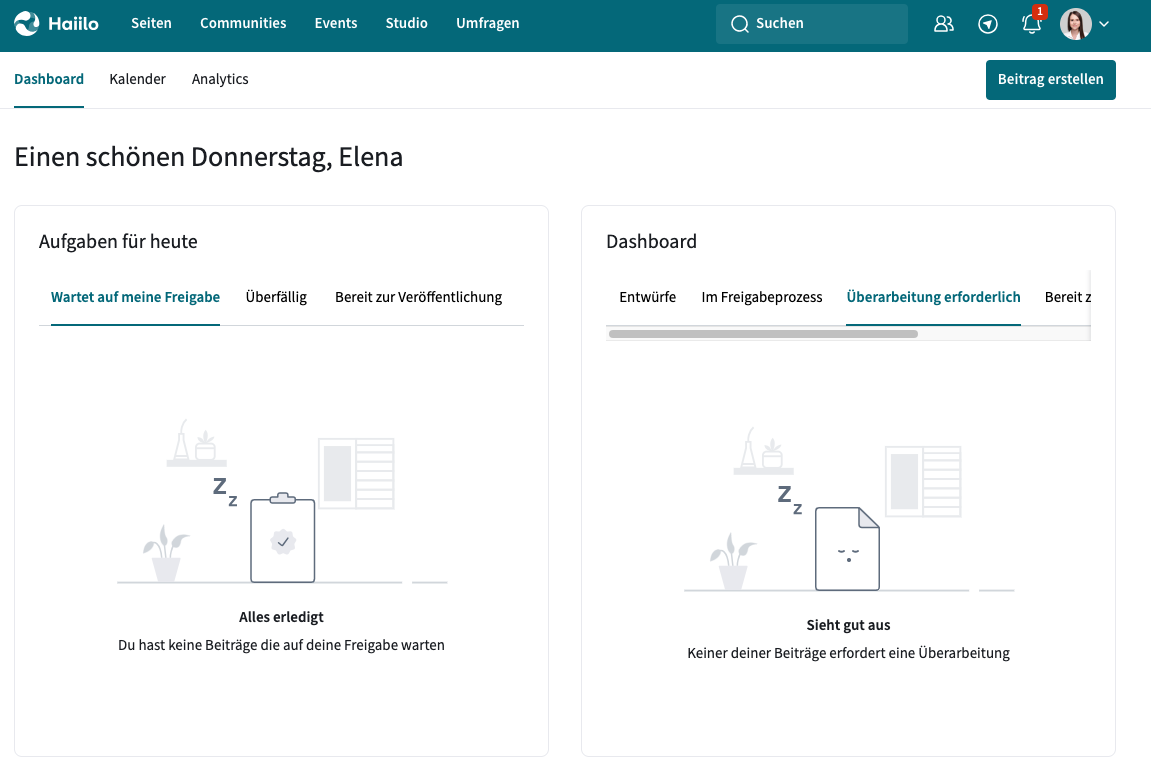Open the Im Freigabeprozess tab
This screenshot has height=780, width=1151.
761,297
